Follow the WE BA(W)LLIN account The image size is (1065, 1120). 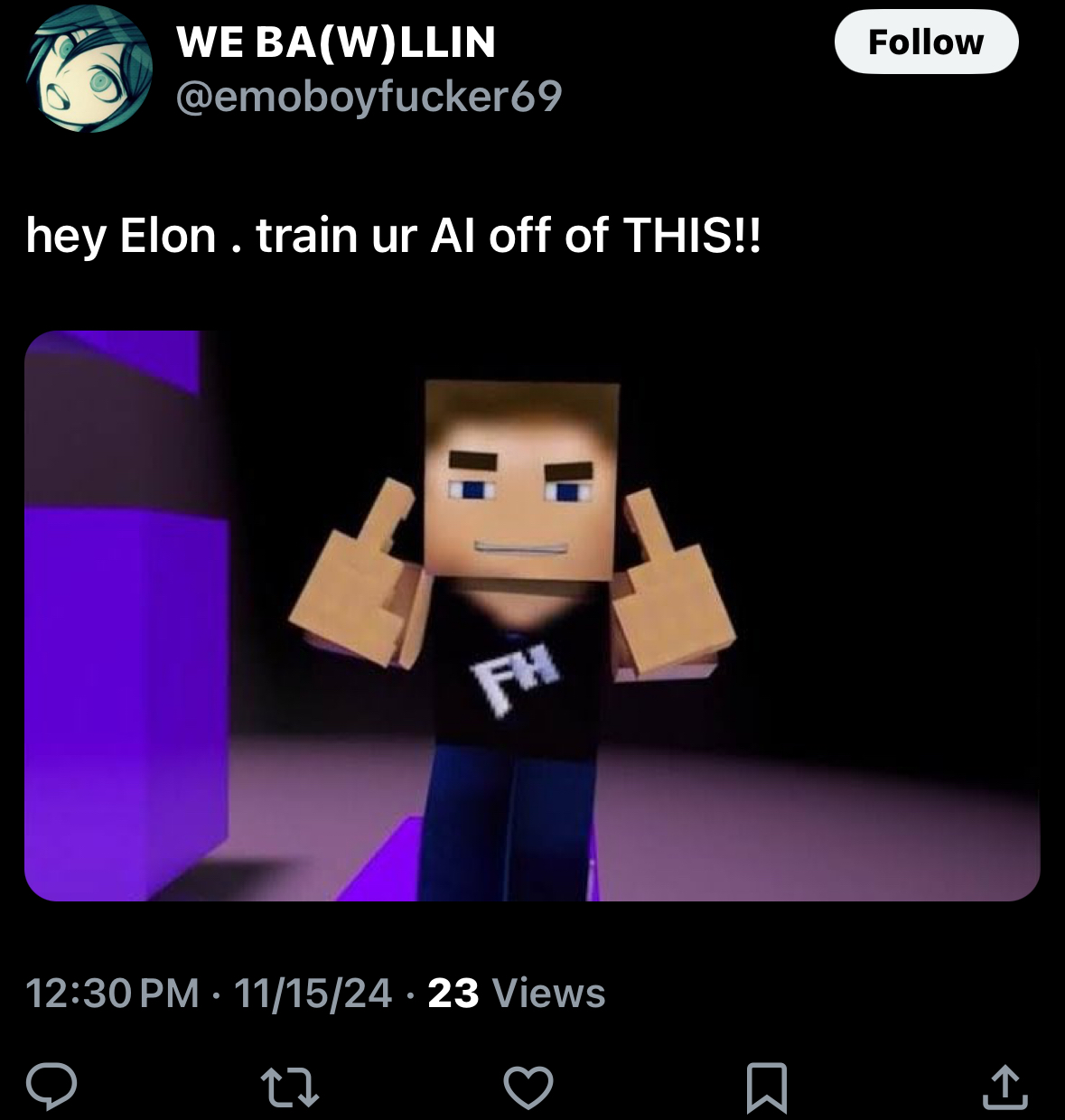pos(926,42)
